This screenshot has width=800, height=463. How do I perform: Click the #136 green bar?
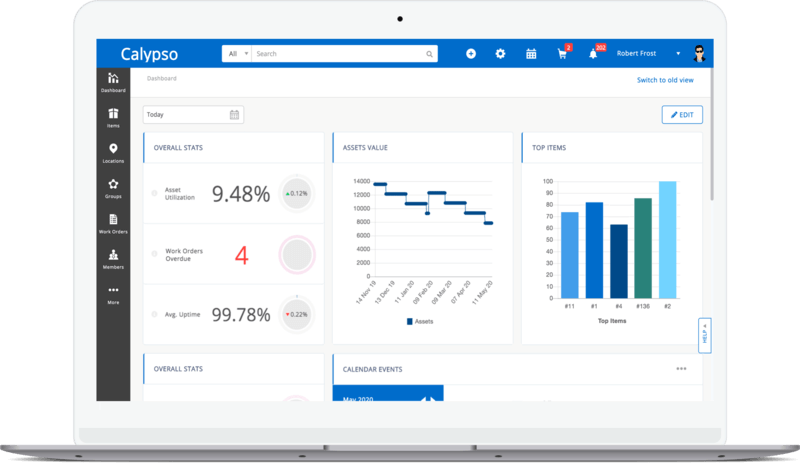click(x=643, y=248)
